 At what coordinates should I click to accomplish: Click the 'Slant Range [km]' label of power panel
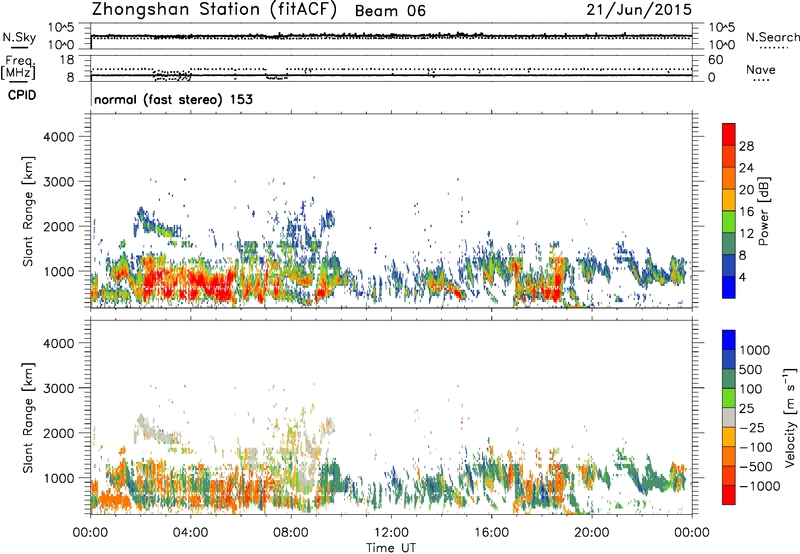(x=28, y=211)
